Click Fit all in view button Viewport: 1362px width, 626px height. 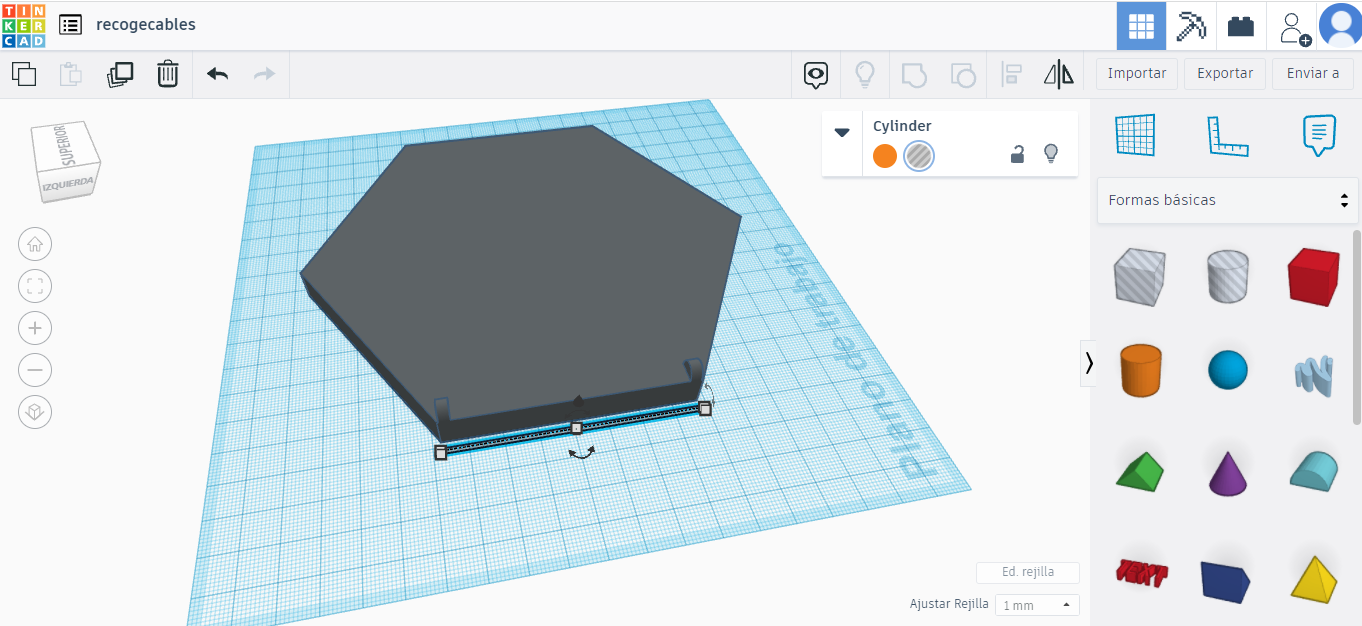[35, 286]
